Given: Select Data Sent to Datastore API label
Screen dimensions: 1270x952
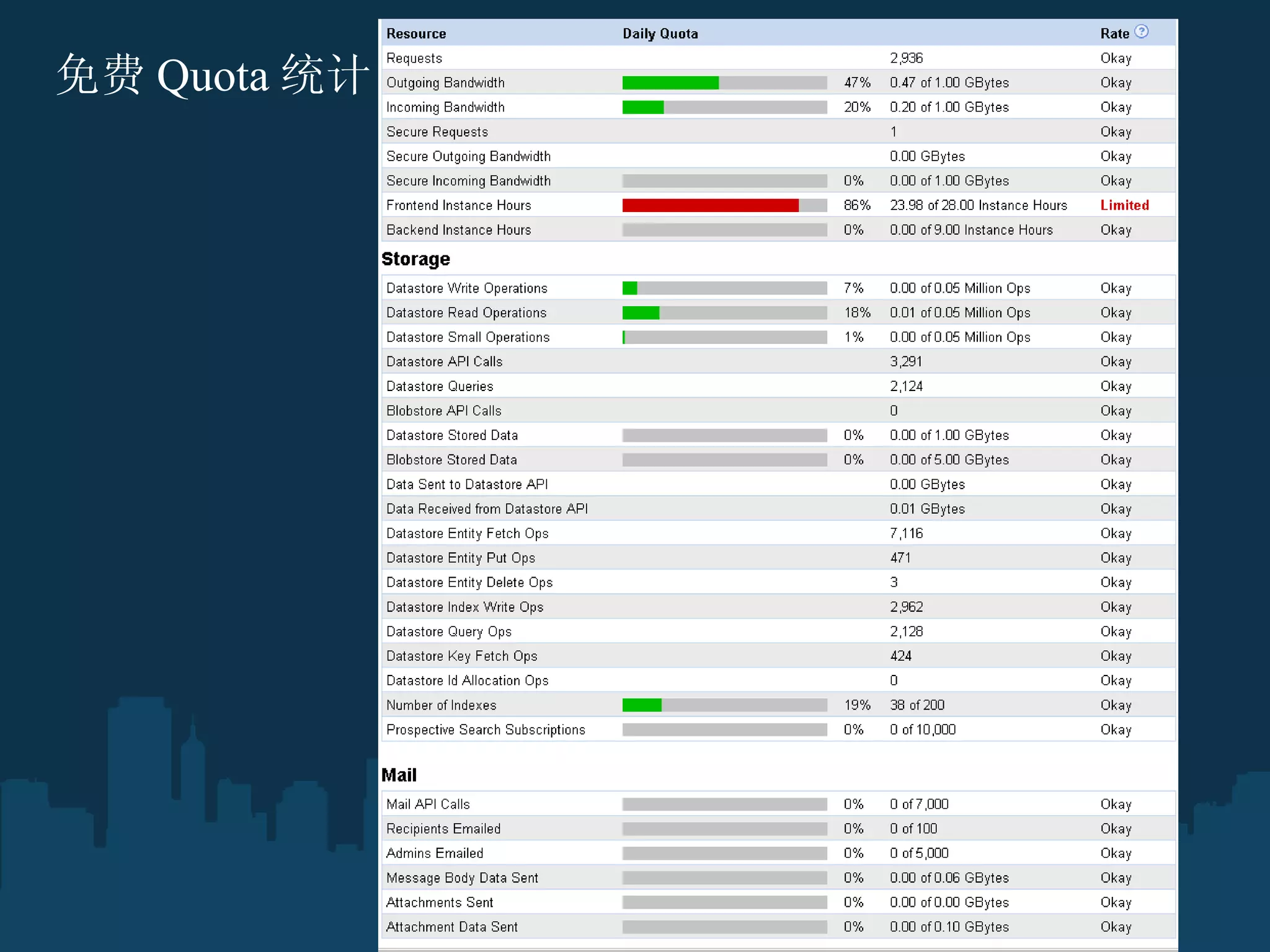Looking at the screenshot, I should [467, 485].
